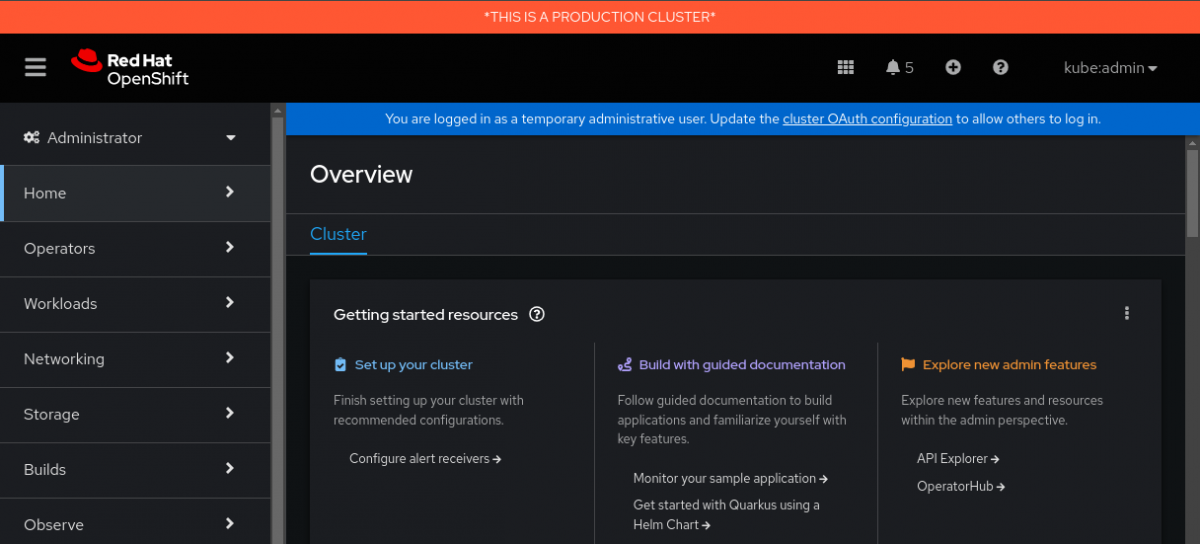Open the help question mark menu
The image size is (1200, 544).
pos(1000,67)
